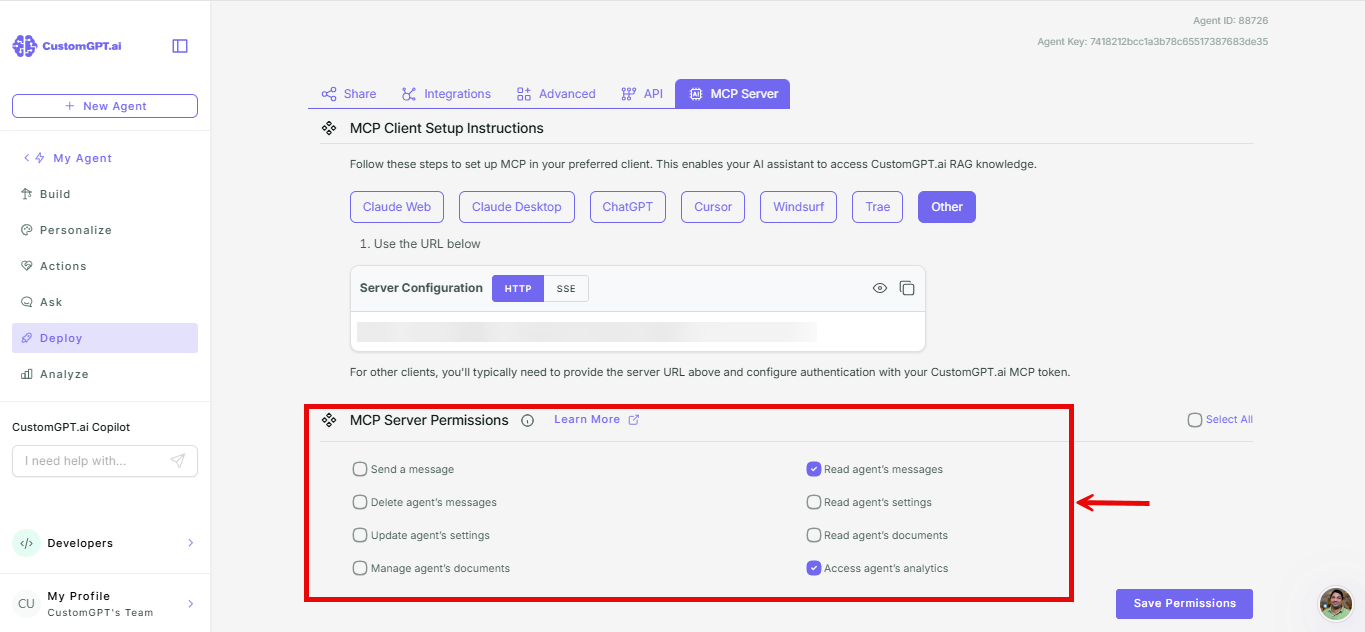
Task: Check Read agent's documents permission
Action: [814, 535]
